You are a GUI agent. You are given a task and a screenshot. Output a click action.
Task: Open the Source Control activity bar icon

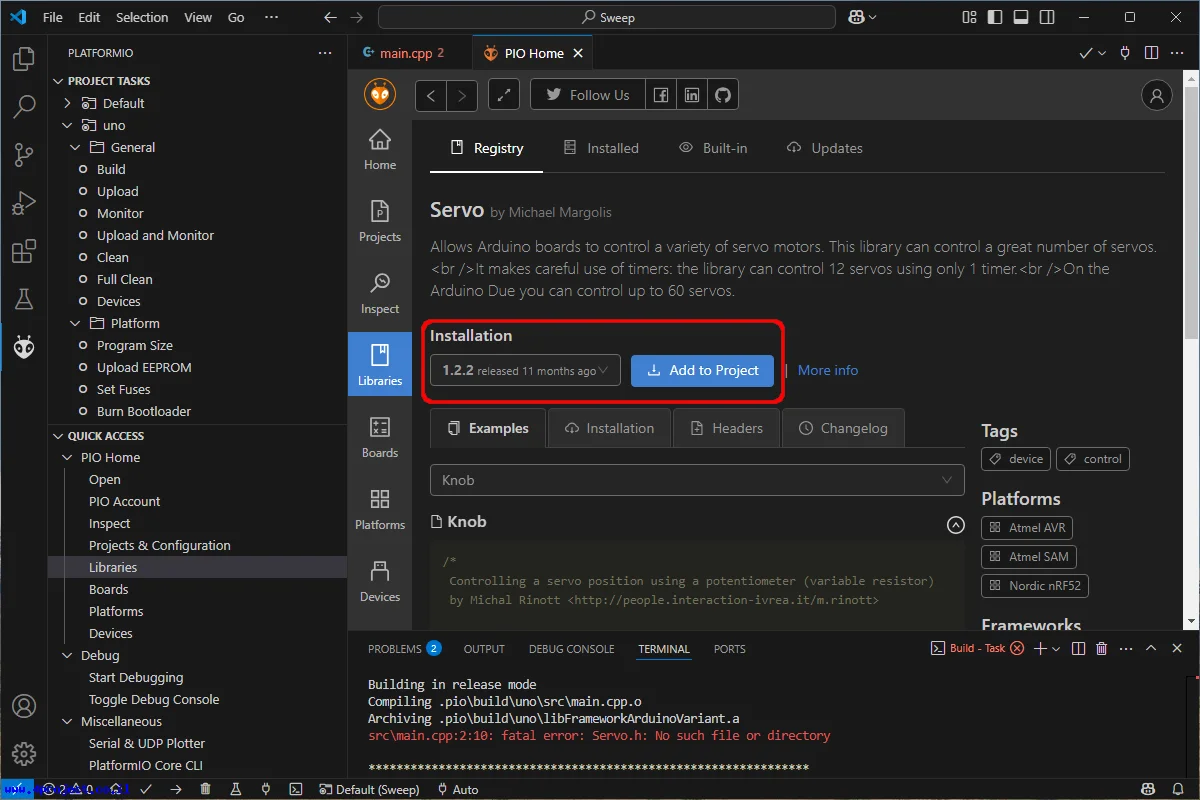click(24, 155)
